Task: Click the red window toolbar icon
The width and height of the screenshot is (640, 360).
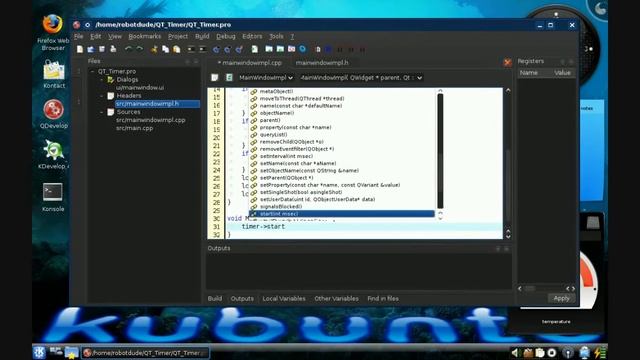Action: tap(291, 49)
